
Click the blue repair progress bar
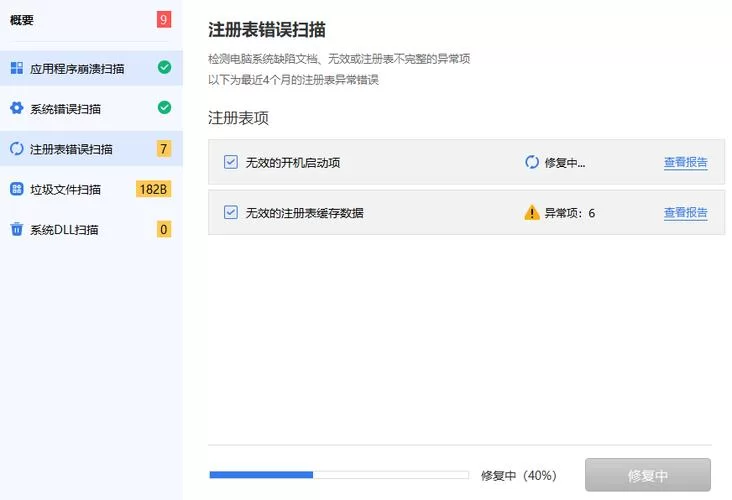(339, 475)
